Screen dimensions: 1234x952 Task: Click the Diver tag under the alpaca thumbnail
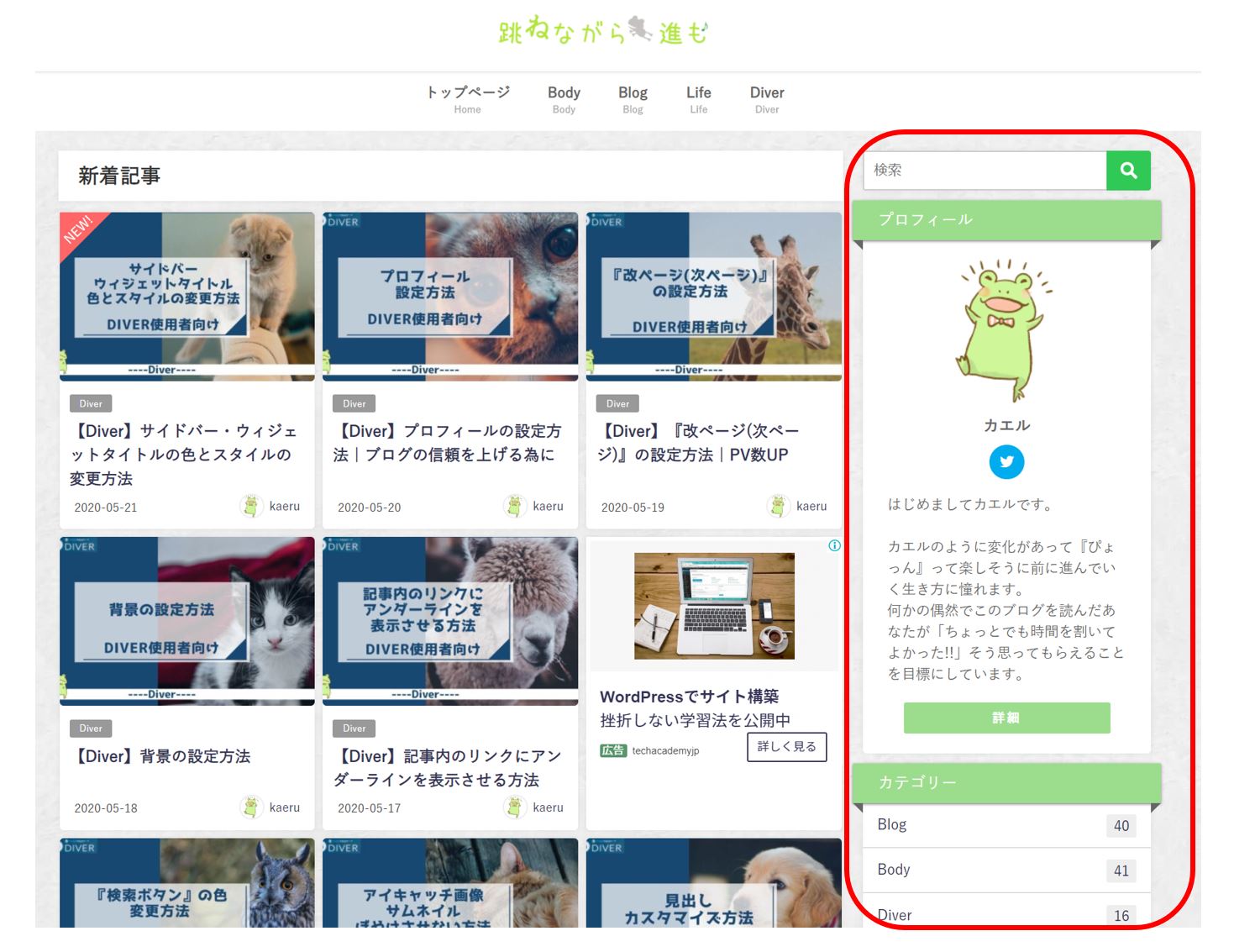(x=354, y=728)
